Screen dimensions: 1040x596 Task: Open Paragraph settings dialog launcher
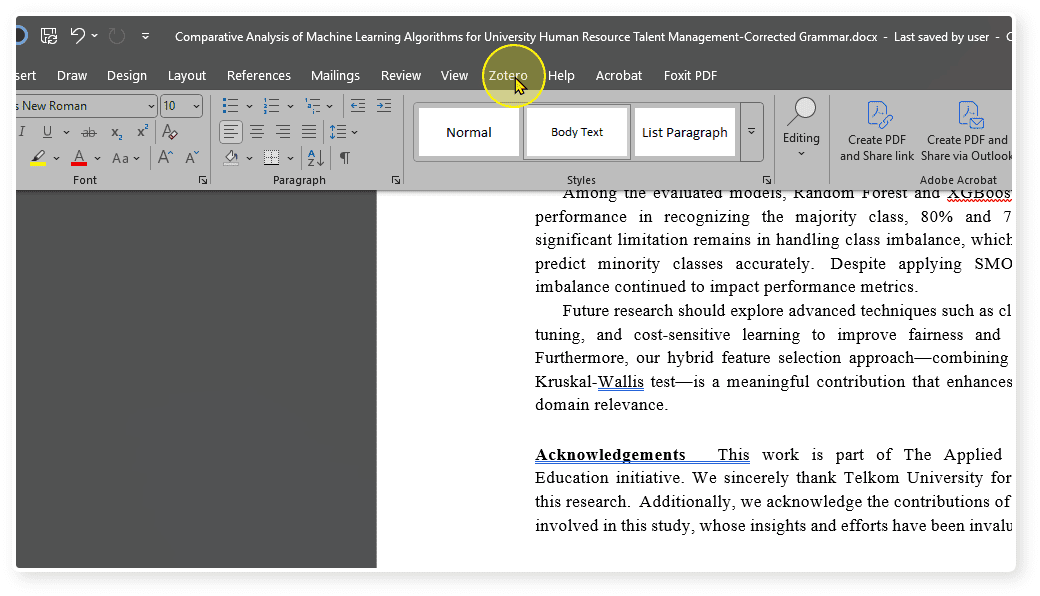click(x=396, y=180)
